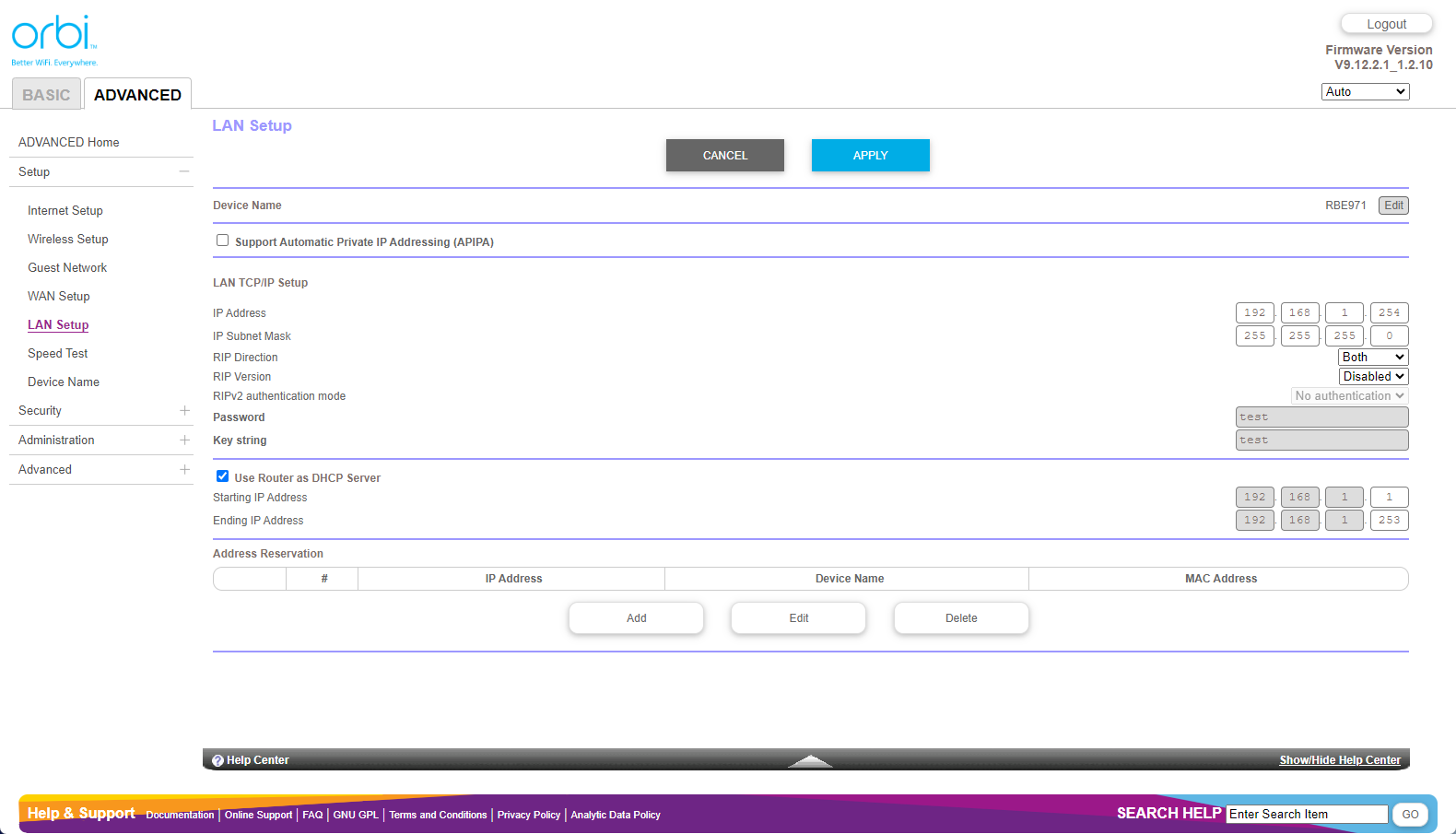Open the RIP Version dropdown
Screen dimensions: 1456x834
point(1373,377)
